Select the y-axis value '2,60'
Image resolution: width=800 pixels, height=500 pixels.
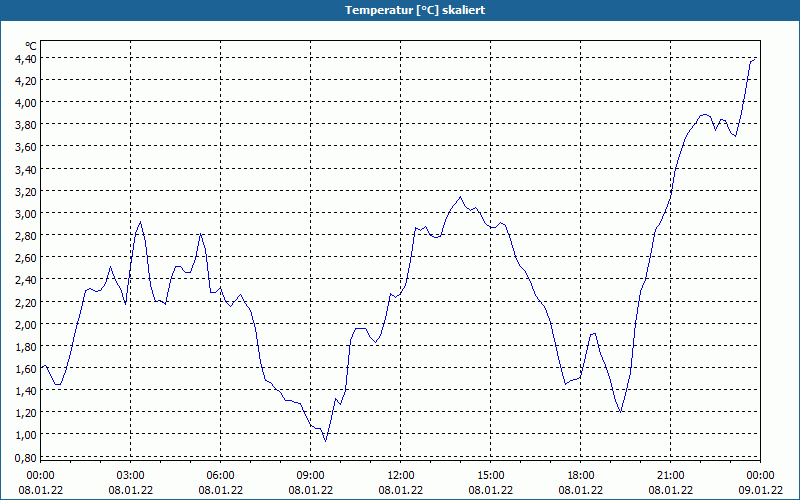pos(26,258)
